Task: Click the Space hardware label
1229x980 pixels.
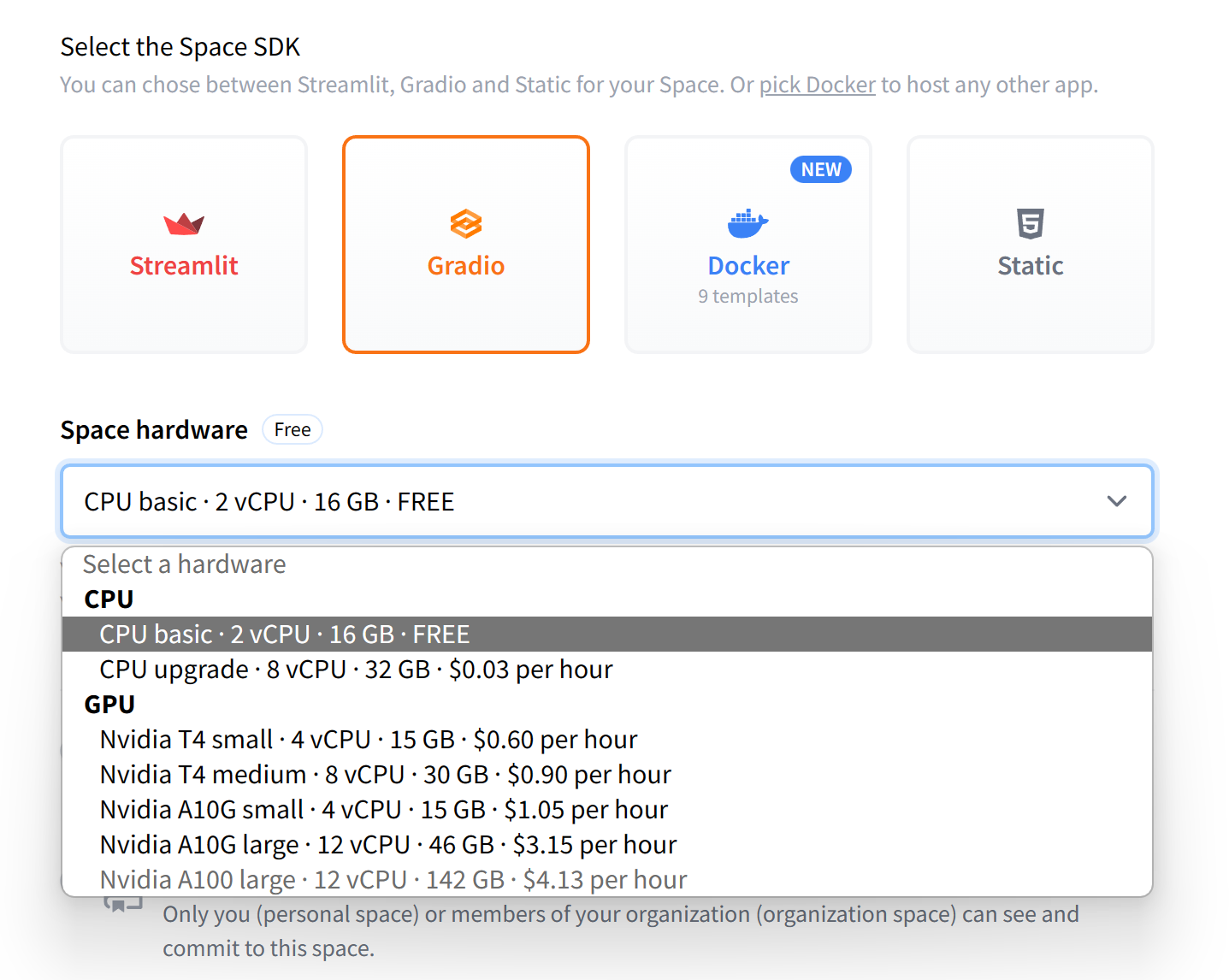Action: 154,429
